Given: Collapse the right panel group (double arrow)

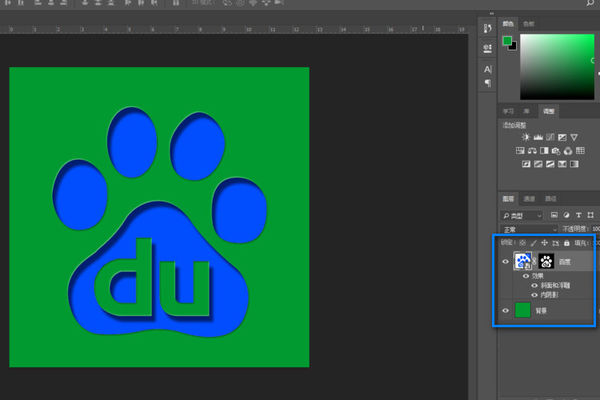Looking at the screenshot, I should pyautogui.click(x=492, y=13).
